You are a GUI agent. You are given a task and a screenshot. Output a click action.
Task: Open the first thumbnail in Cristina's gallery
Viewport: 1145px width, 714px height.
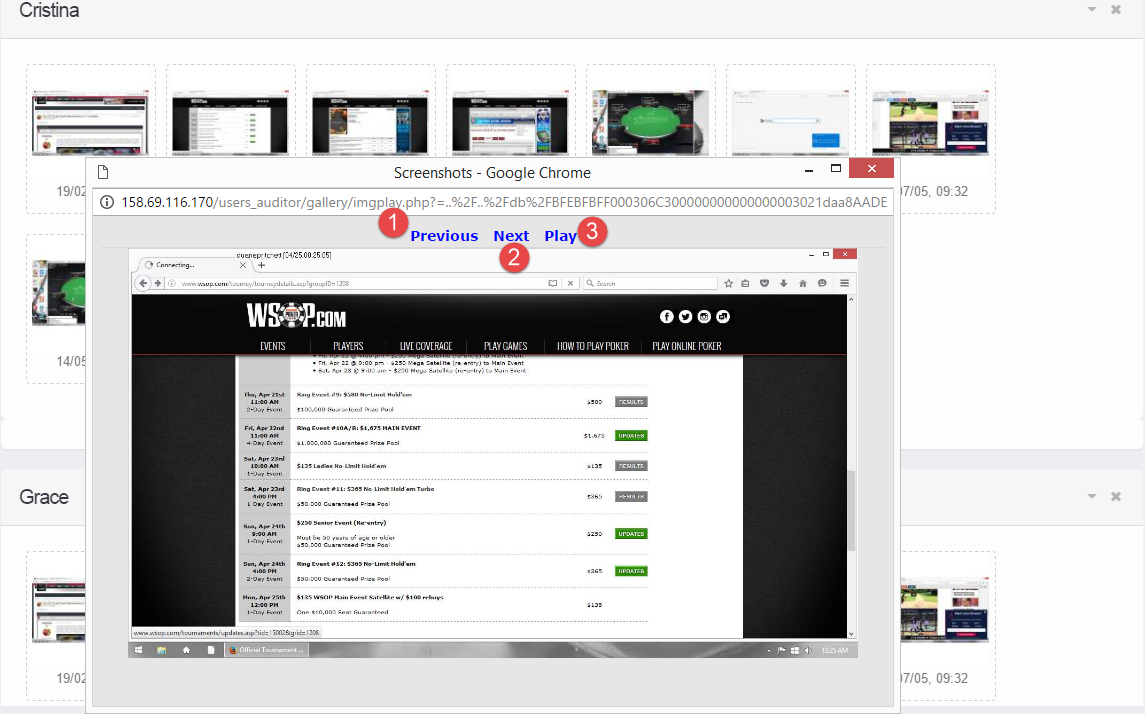[90, 123]
